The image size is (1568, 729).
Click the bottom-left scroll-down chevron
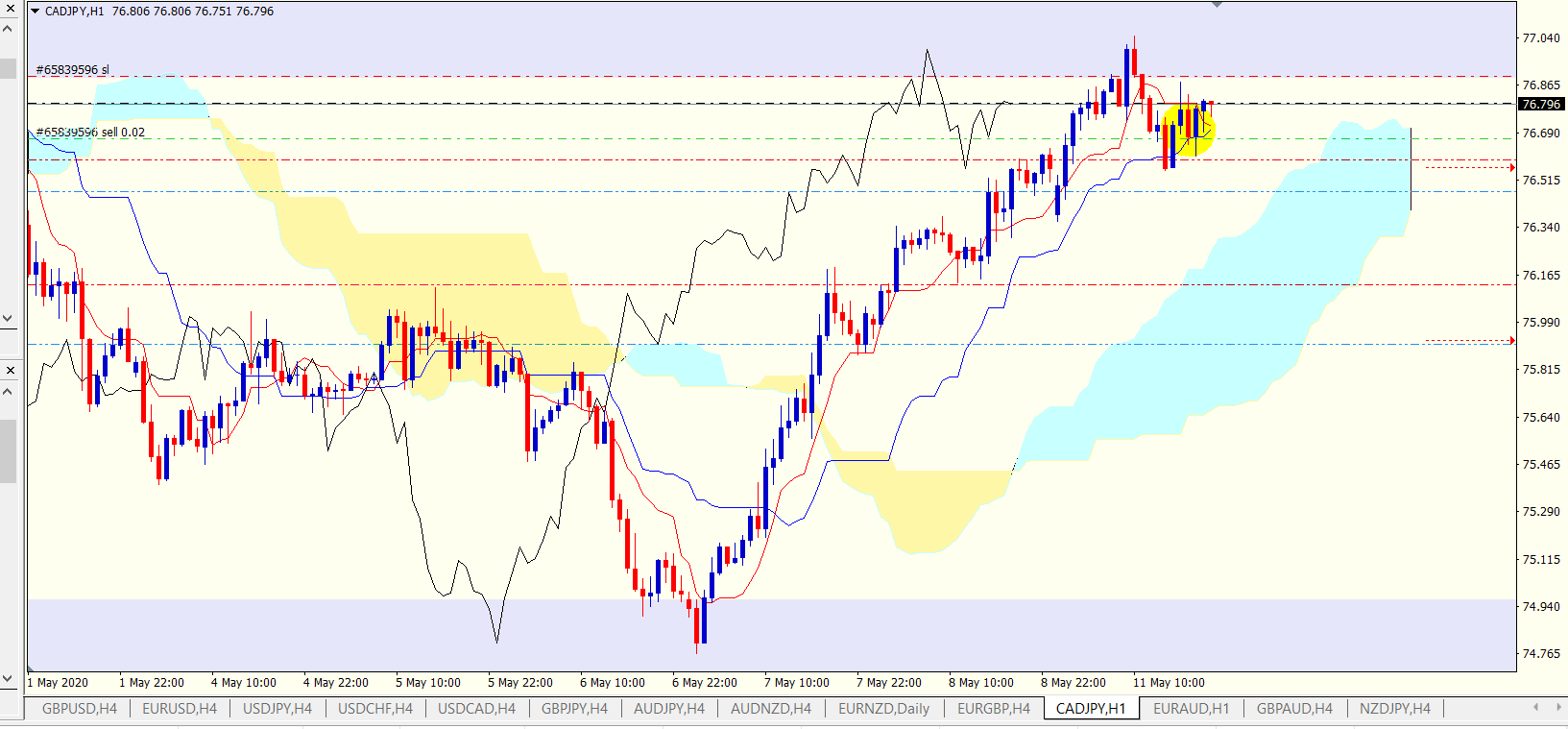point(8,678)
